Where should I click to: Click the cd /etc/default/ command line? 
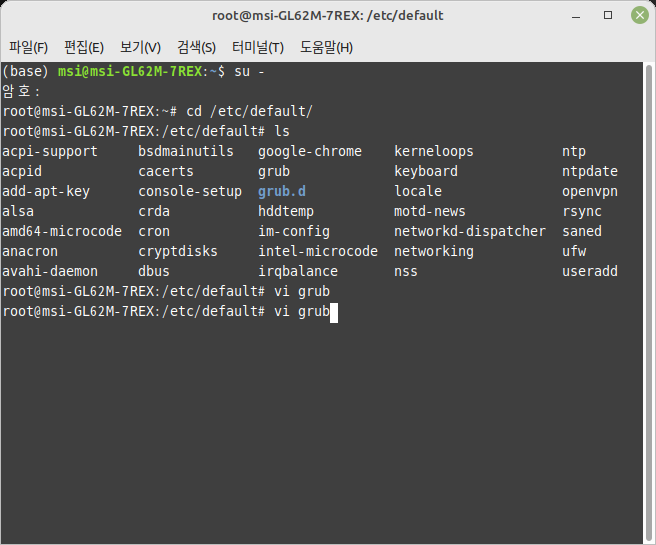[x=249, y=112]
